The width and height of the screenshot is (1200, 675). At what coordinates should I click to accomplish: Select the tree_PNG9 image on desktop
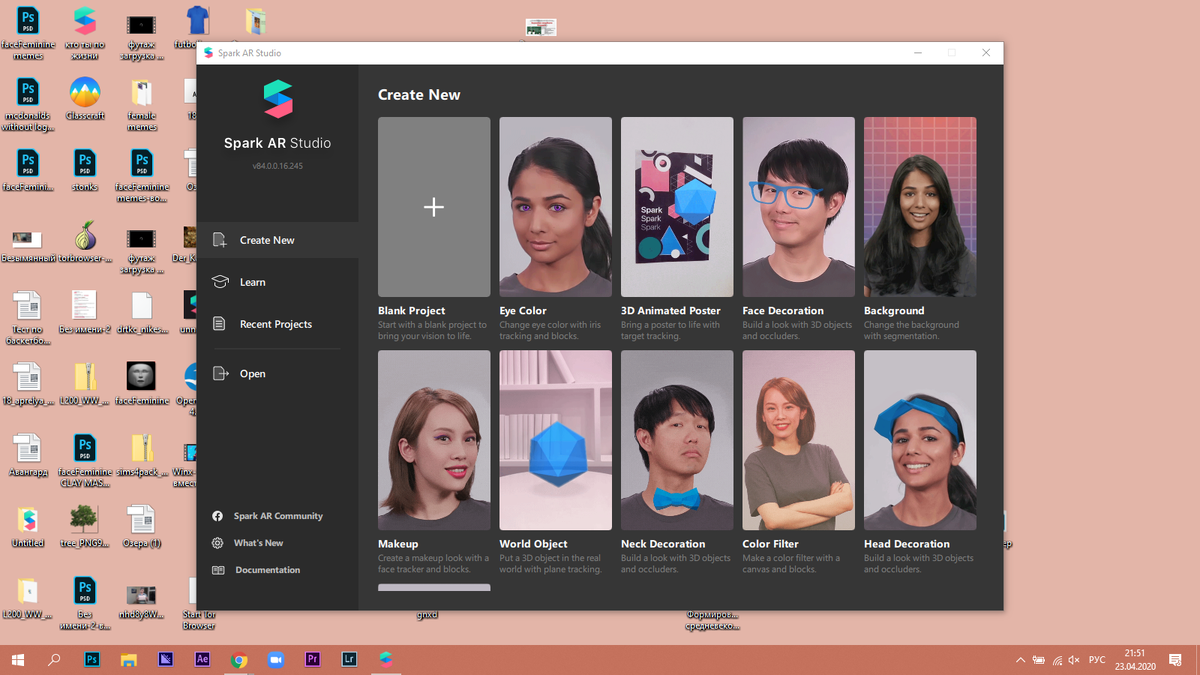[x=85, y=526]
